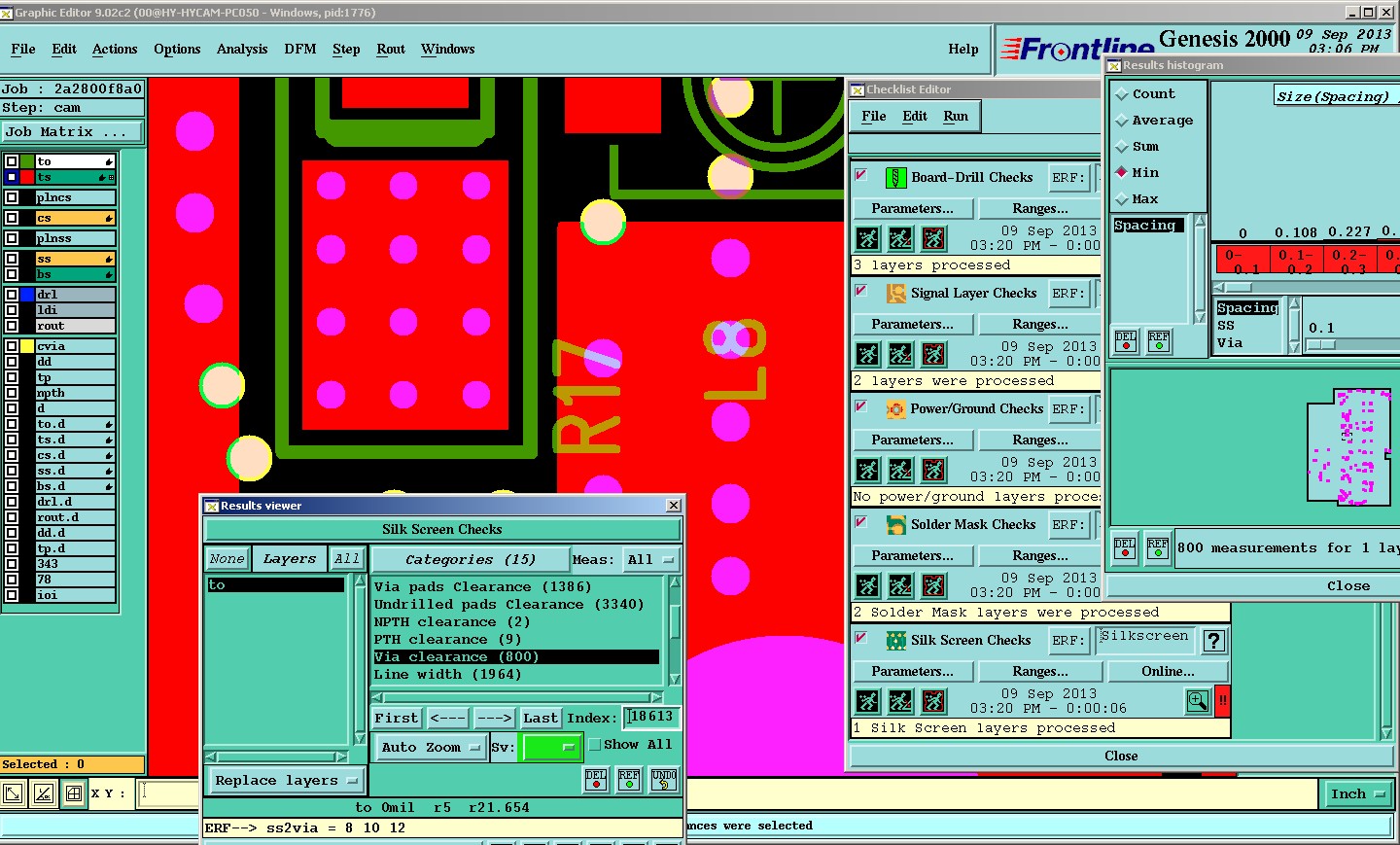Click the Index input field

(x=651, y=718)
